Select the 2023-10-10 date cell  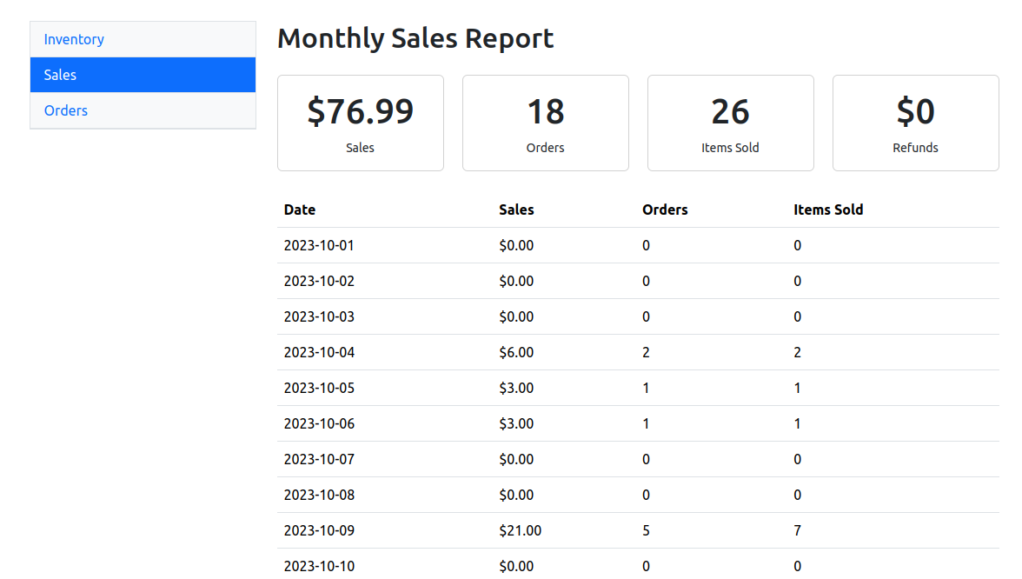tap(319, 566)
